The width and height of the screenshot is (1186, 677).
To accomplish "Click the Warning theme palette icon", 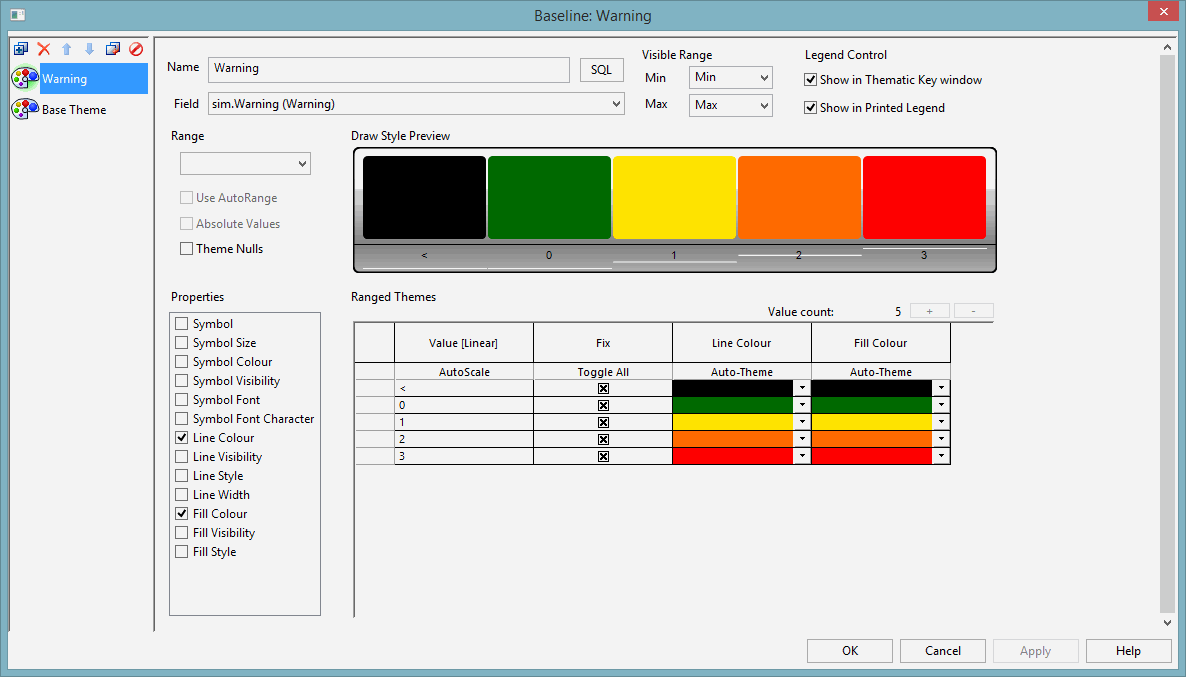I will point(24,77).
